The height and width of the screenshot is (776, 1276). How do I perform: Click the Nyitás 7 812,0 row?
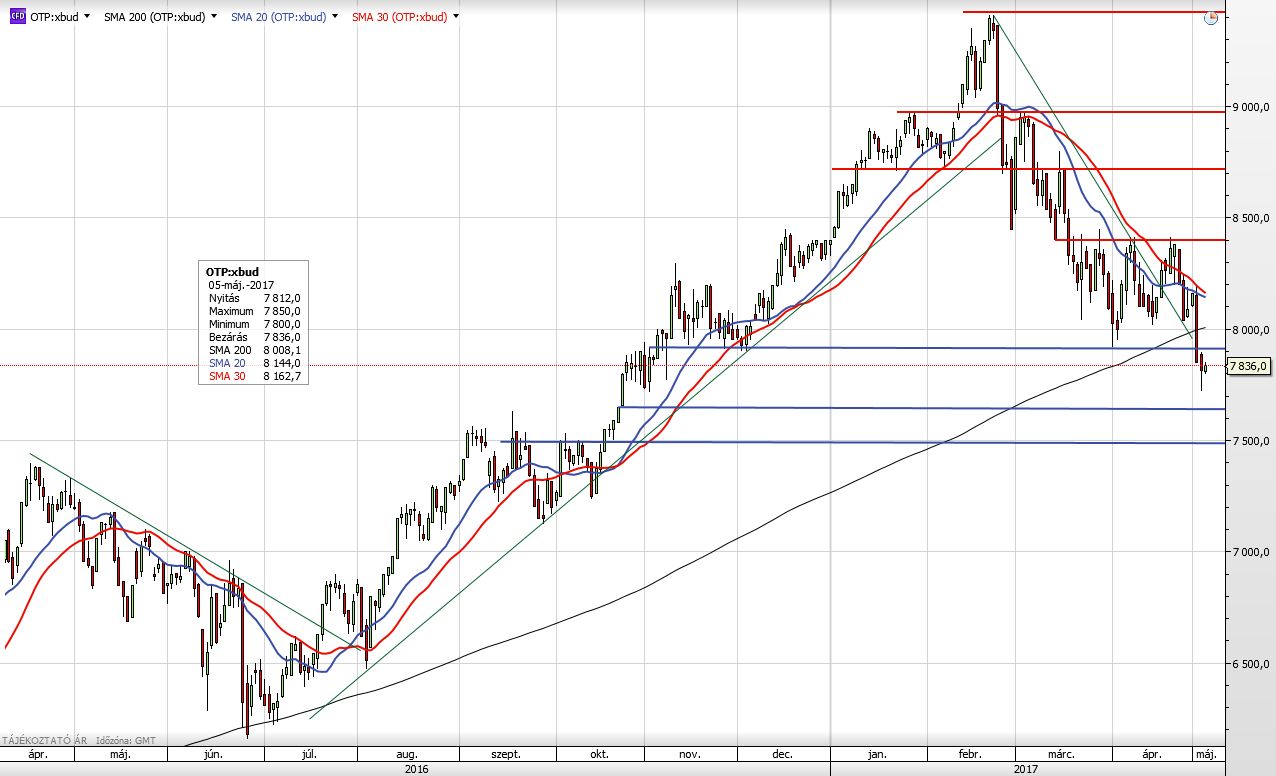click(254, 298)
